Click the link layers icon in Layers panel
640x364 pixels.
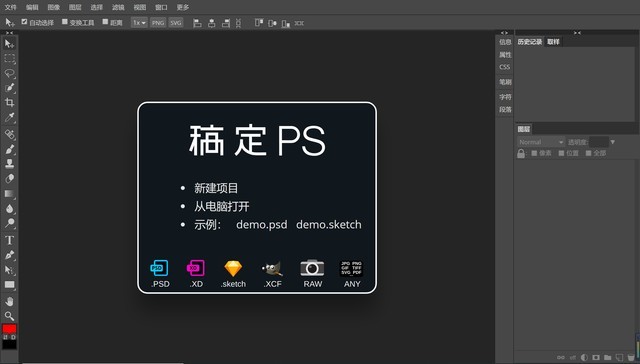click(561, 357)
